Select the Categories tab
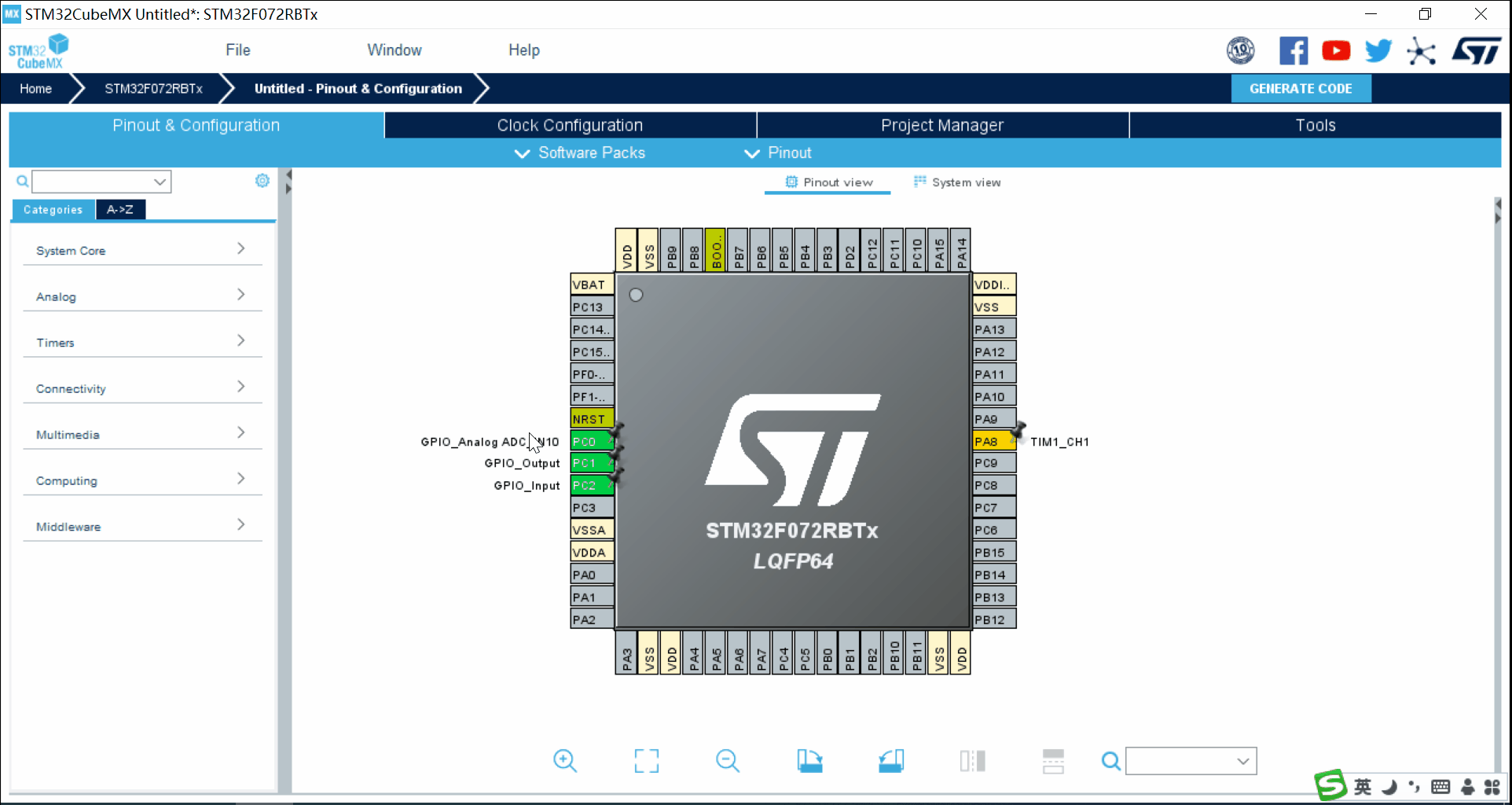 (53, 209)
